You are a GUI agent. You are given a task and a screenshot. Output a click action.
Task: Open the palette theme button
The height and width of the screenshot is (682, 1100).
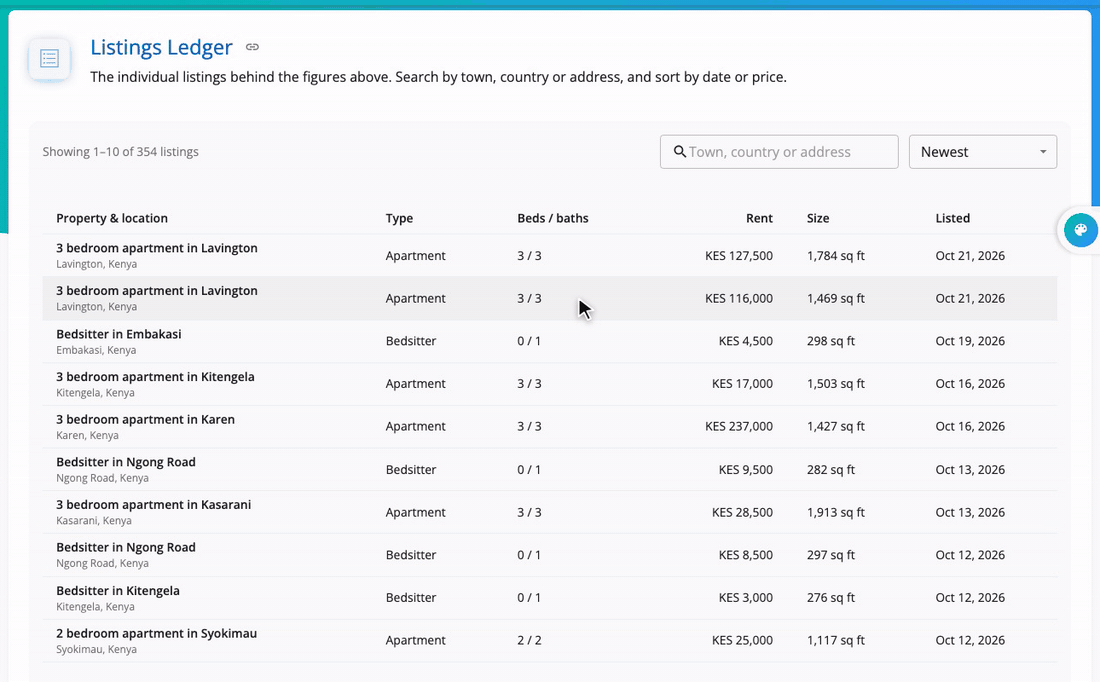tap(1080, 230)
